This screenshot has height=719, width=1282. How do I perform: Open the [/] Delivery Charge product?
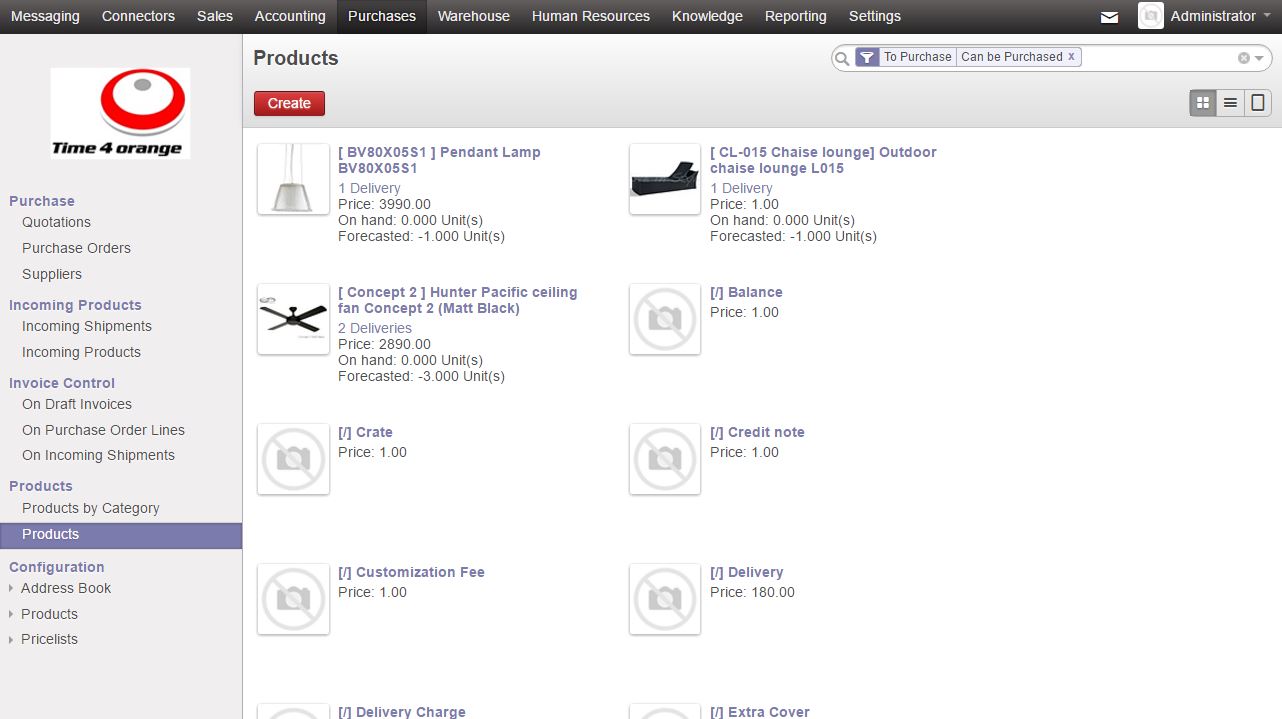pyautogui.click(x=402, y=712)
